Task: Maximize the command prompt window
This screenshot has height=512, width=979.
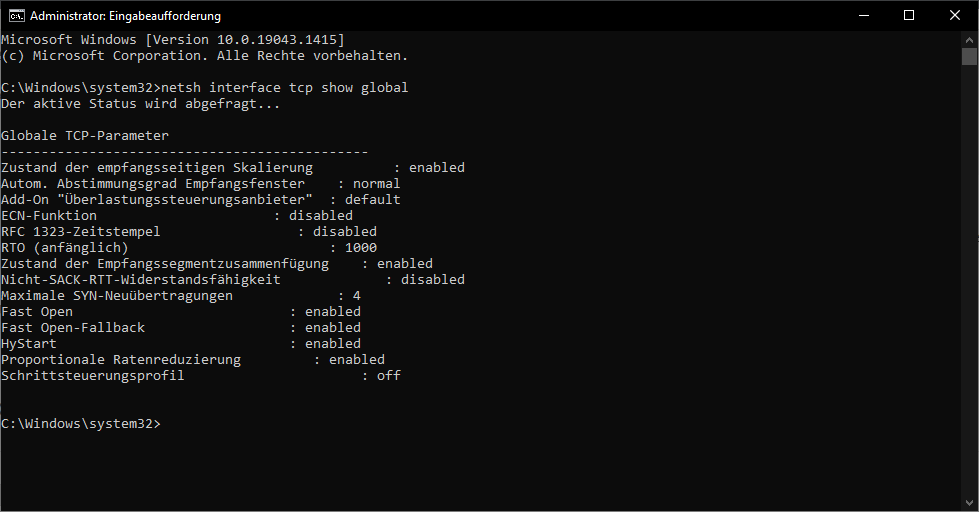Action: point(909,16)
